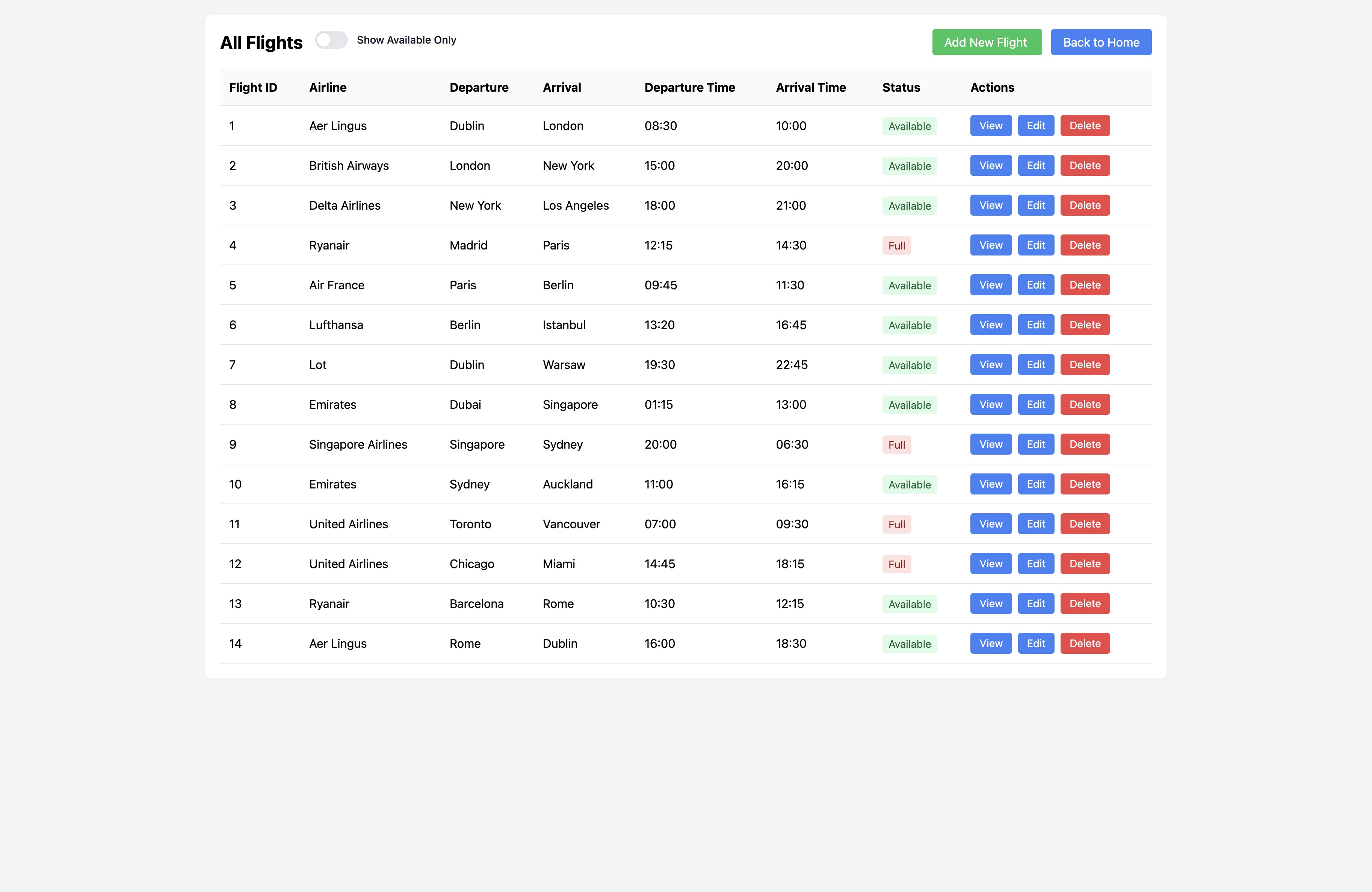This screenshot has width=1372, height=892.
Task: Click the Flight ID column header
Action: click(253, 87)
